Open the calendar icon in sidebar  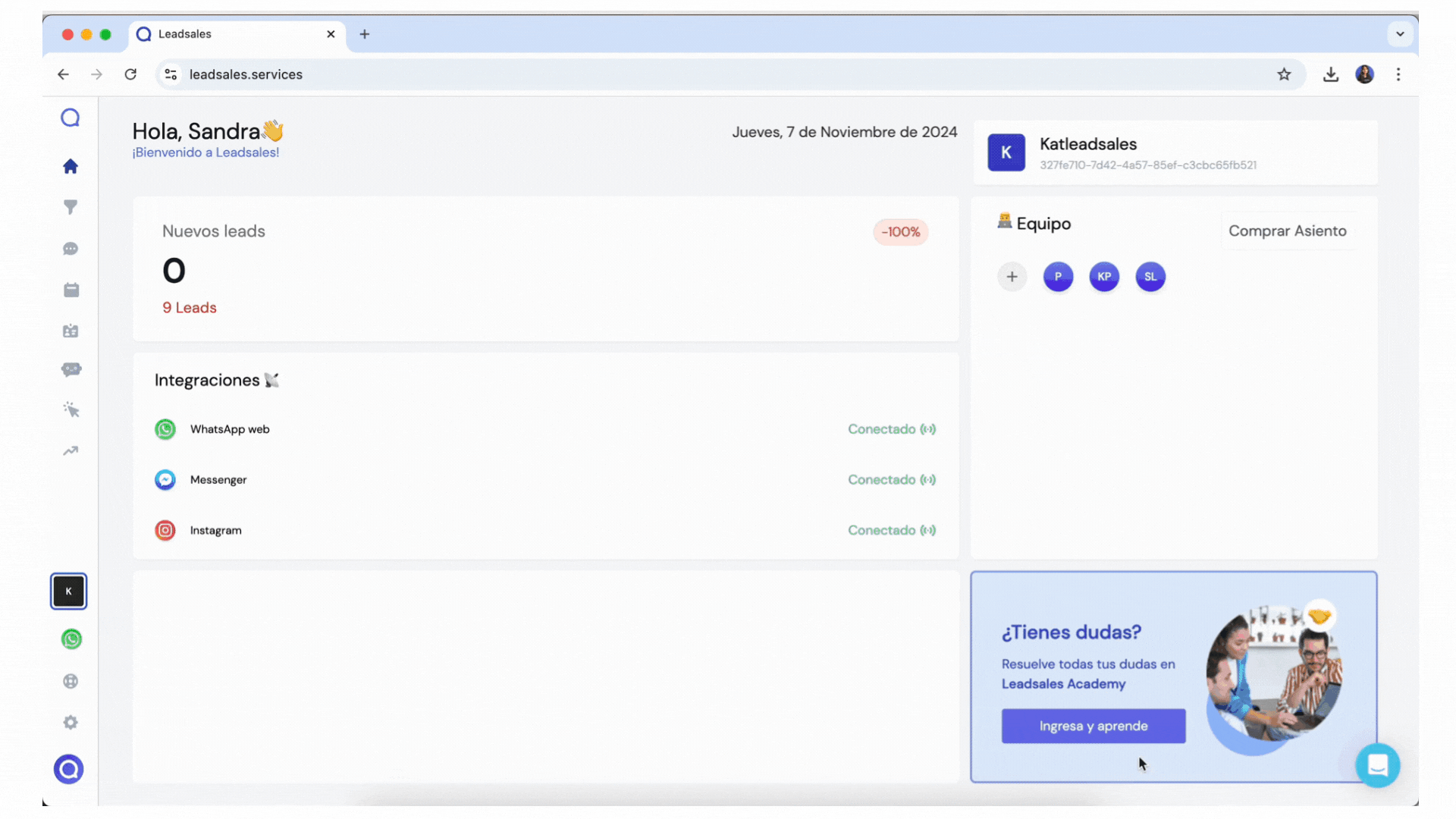(71, 290)
